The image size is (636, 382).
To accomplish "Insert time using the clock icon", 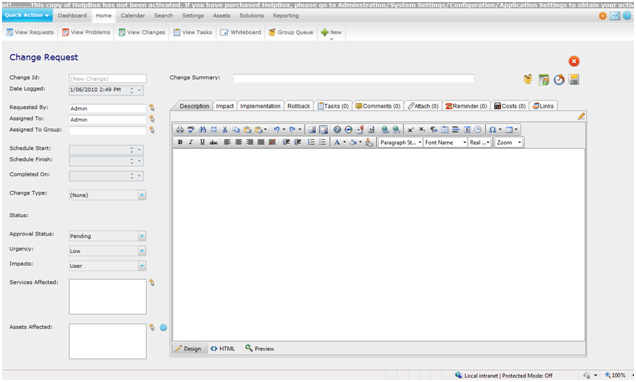I will point(478,130).
